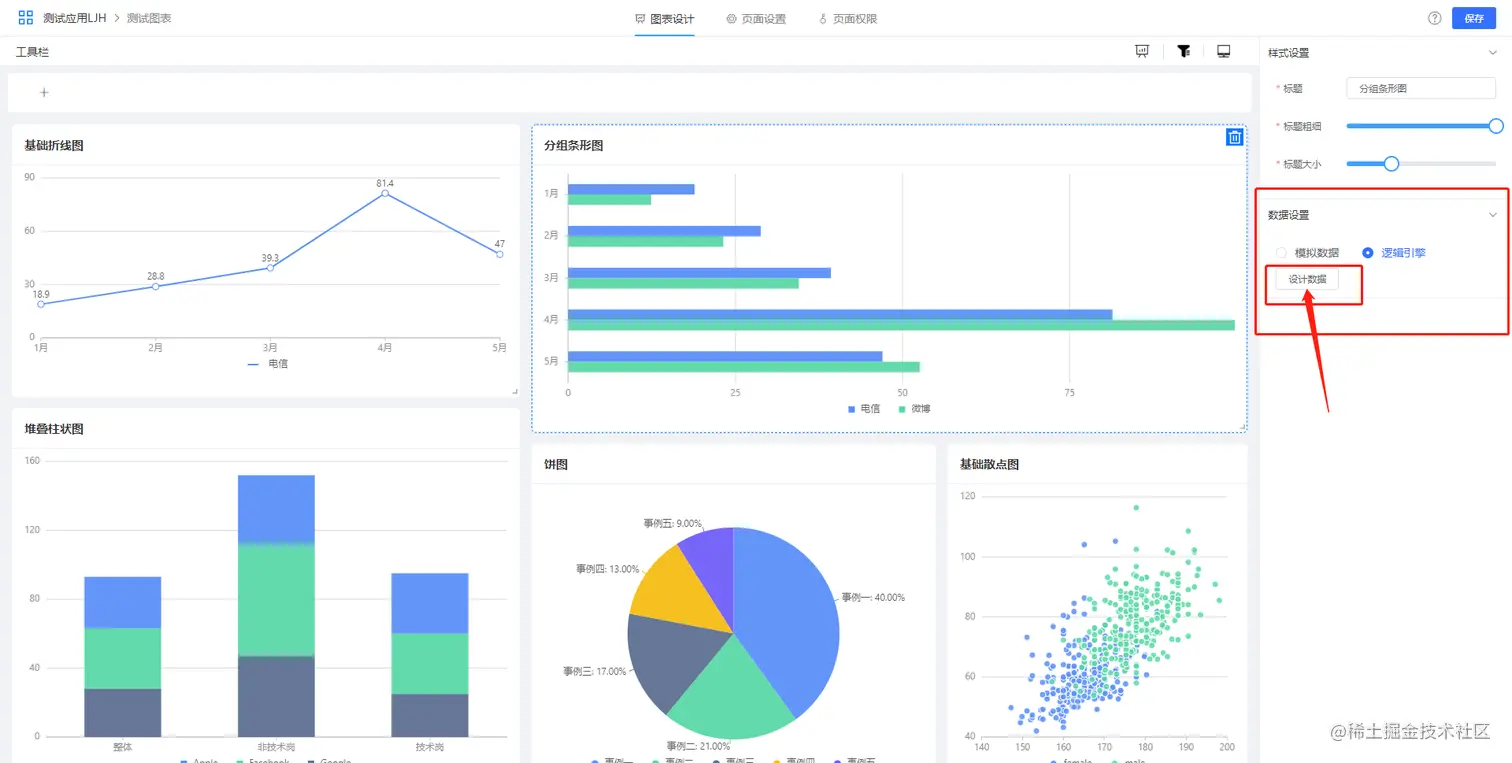This screenshot has width=1512, height=763.
Task: Select the 基础折线图 chart title
Action: pos(54,146)
